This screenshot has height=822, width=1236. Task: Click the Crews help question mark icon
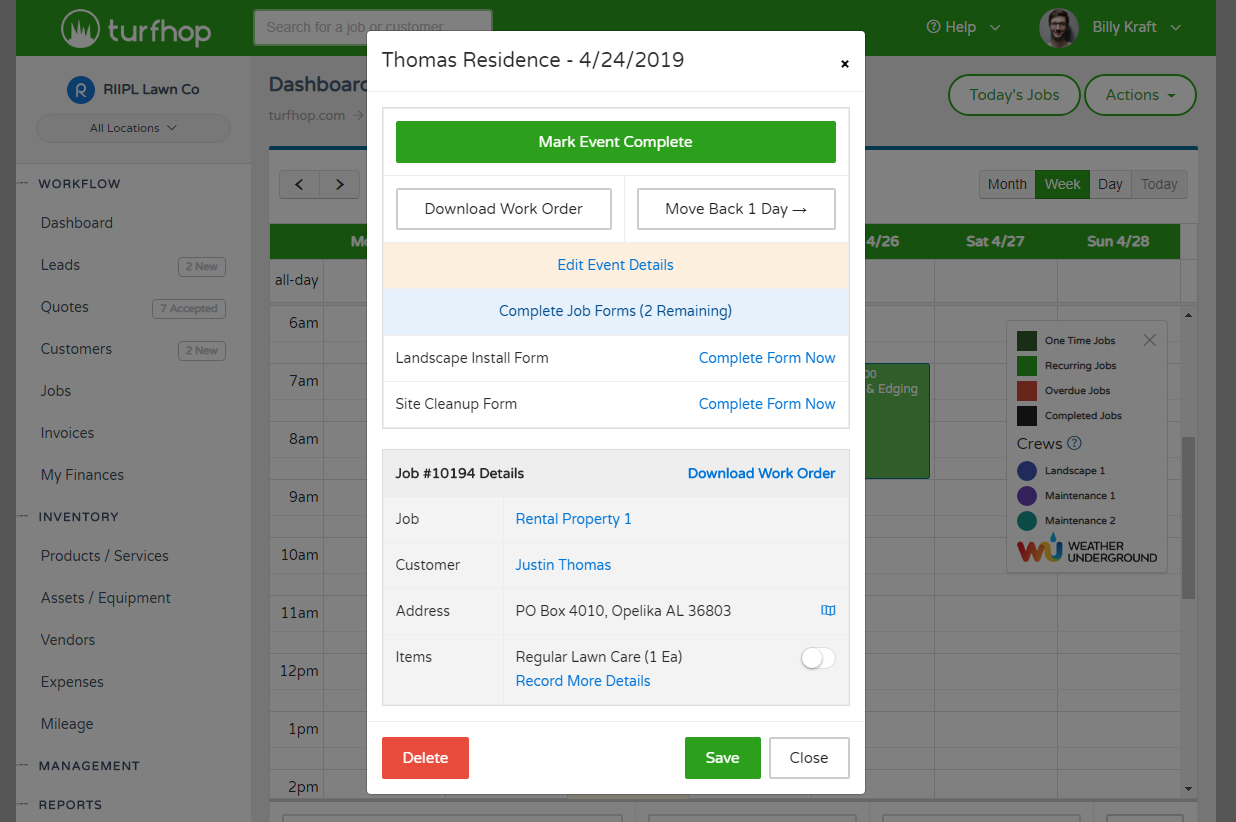click(1074, 443)
